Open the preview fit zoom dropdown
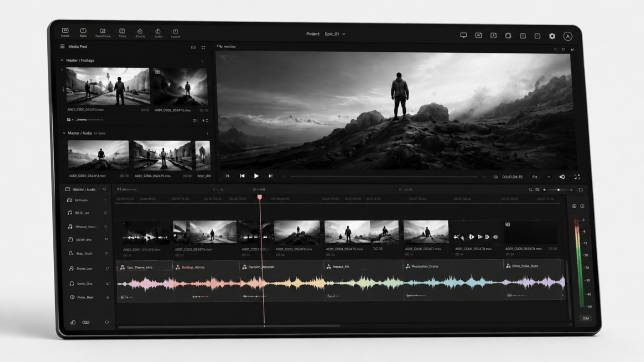Viewport: 644px width, 362px height. point(549,177)
